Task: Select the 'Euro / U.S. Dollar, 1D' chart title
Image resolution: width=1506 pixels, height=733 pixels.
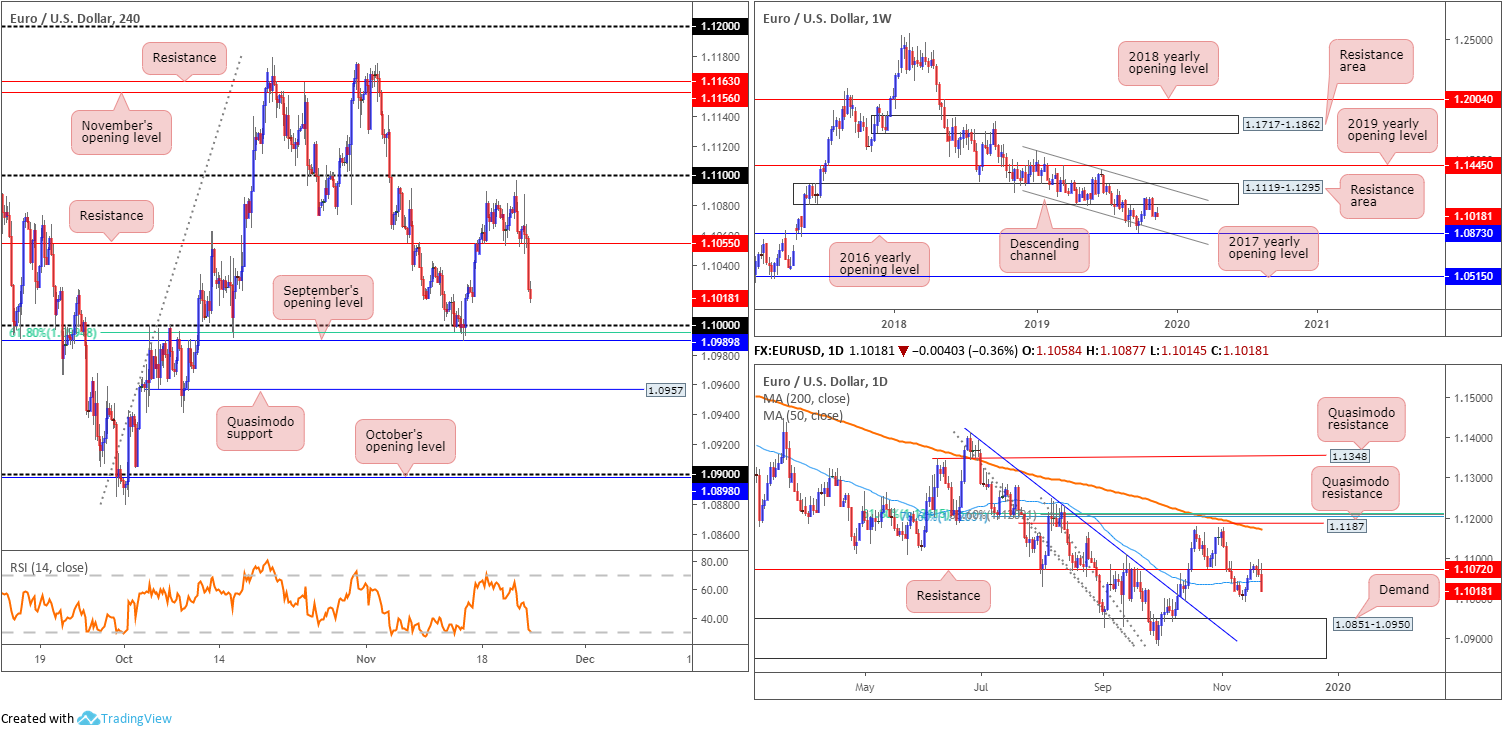Action: (x=825, y=381)
